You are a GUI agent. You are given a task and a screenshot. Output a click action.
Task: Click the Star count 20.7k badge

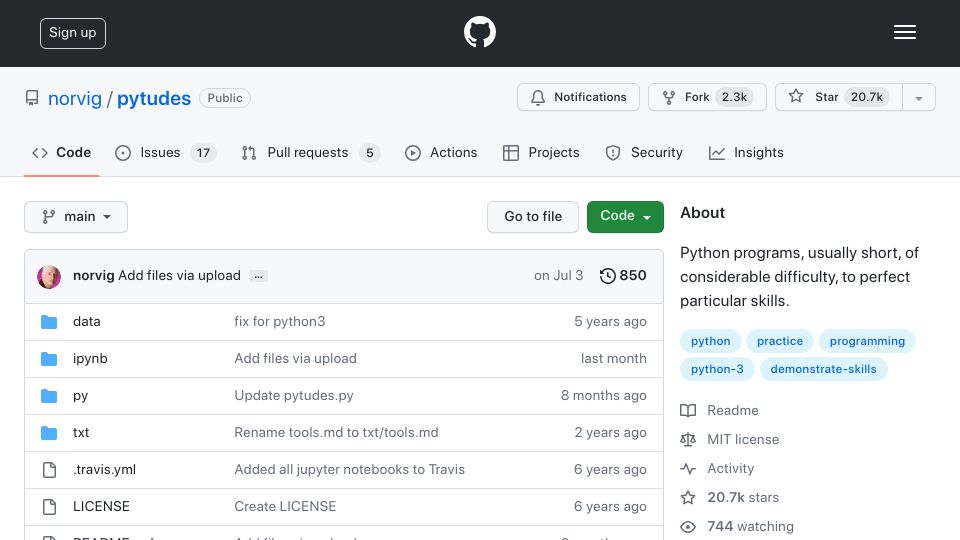coord(866,97)
